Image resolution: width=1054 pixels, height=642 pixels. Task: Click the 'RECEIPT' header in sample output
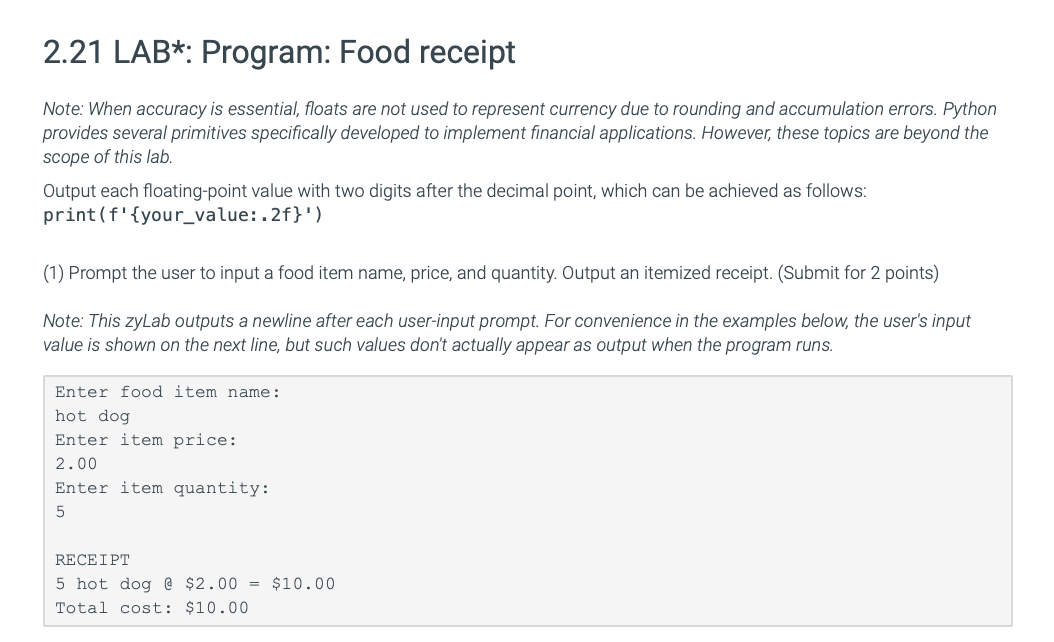click(93, 560)
